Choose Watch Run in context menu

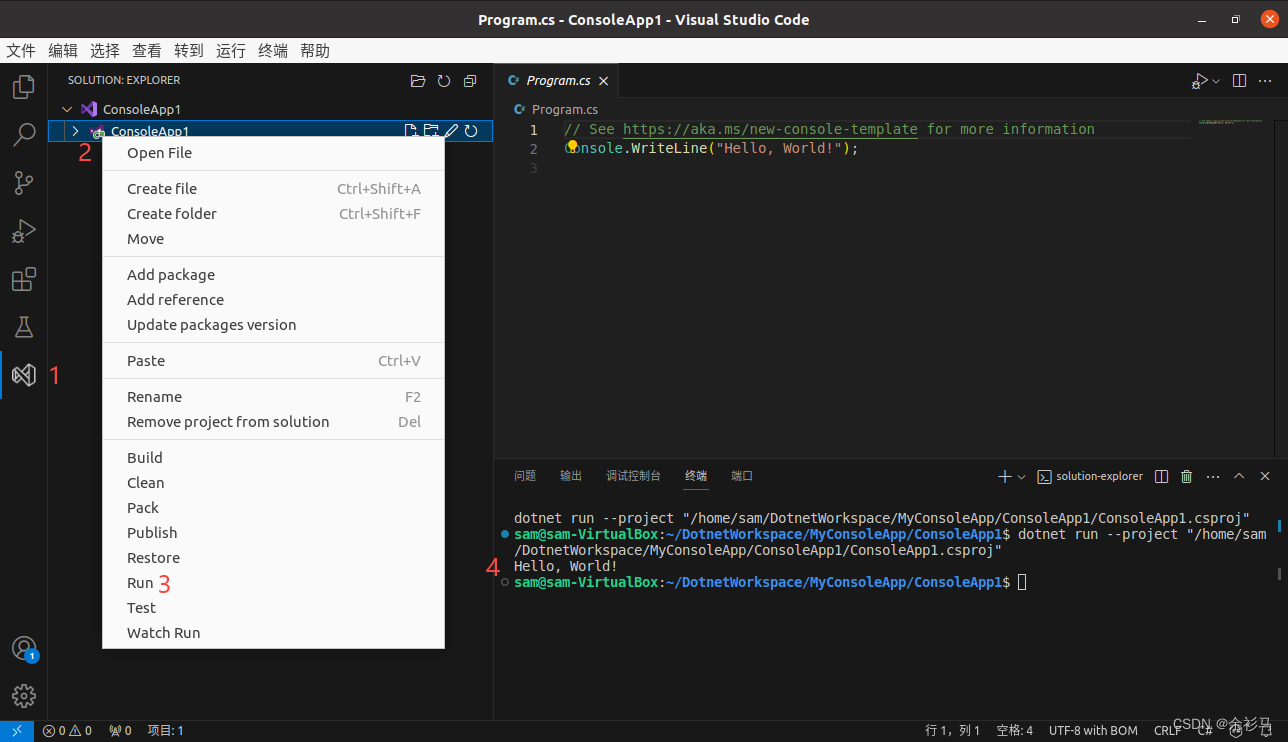[x=273, y=633]
